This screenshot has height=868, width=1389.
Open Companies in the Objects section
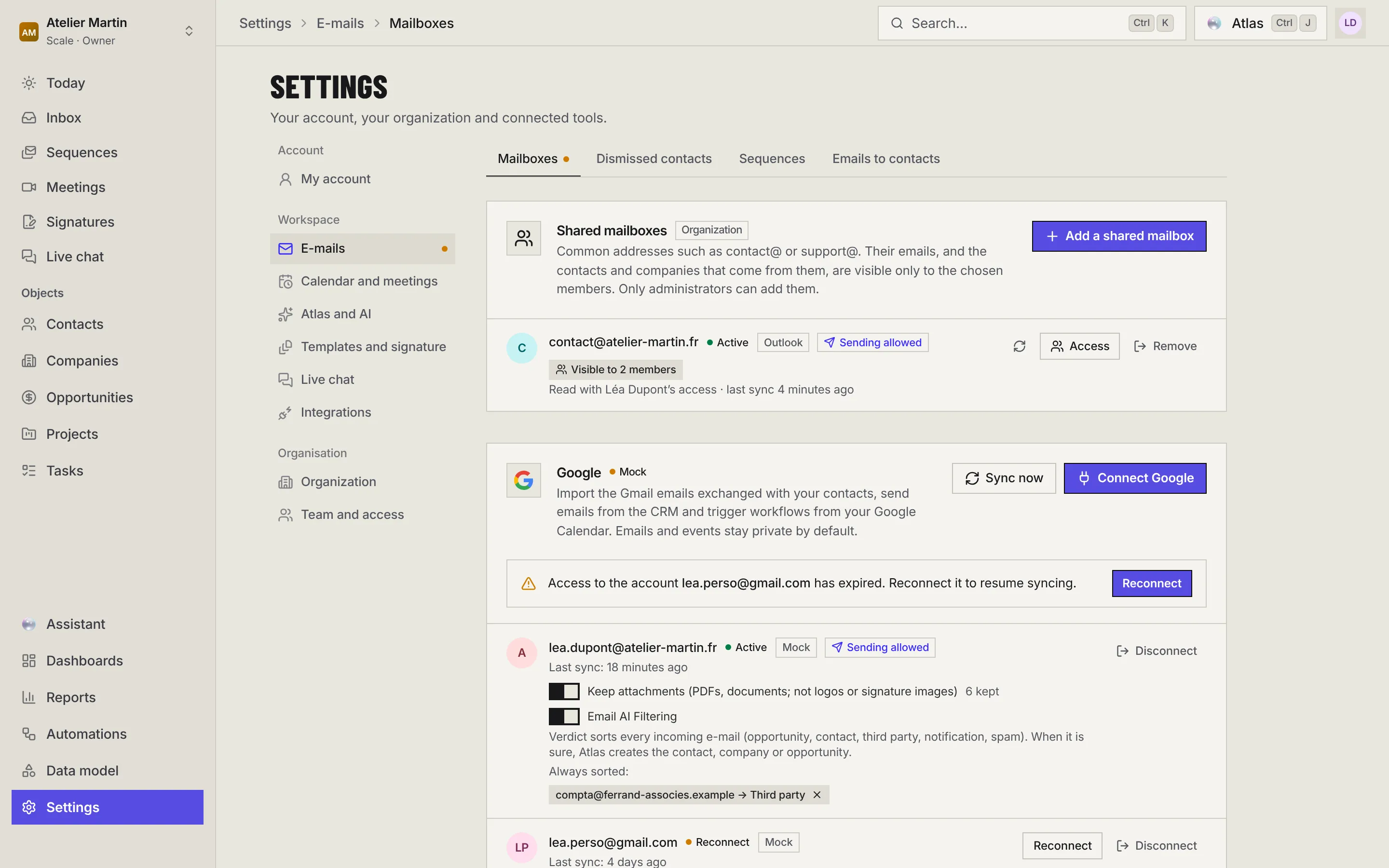pyautogui.click(x=108, y=361)
